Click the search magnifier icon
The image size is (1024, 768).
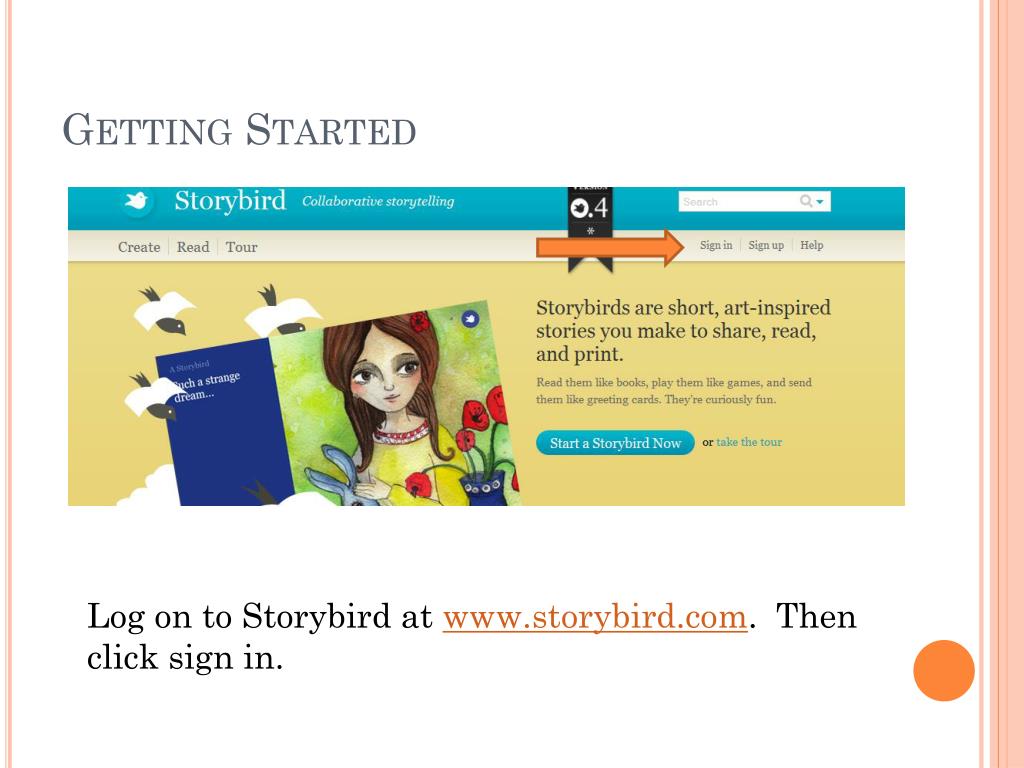click(806, 201)
